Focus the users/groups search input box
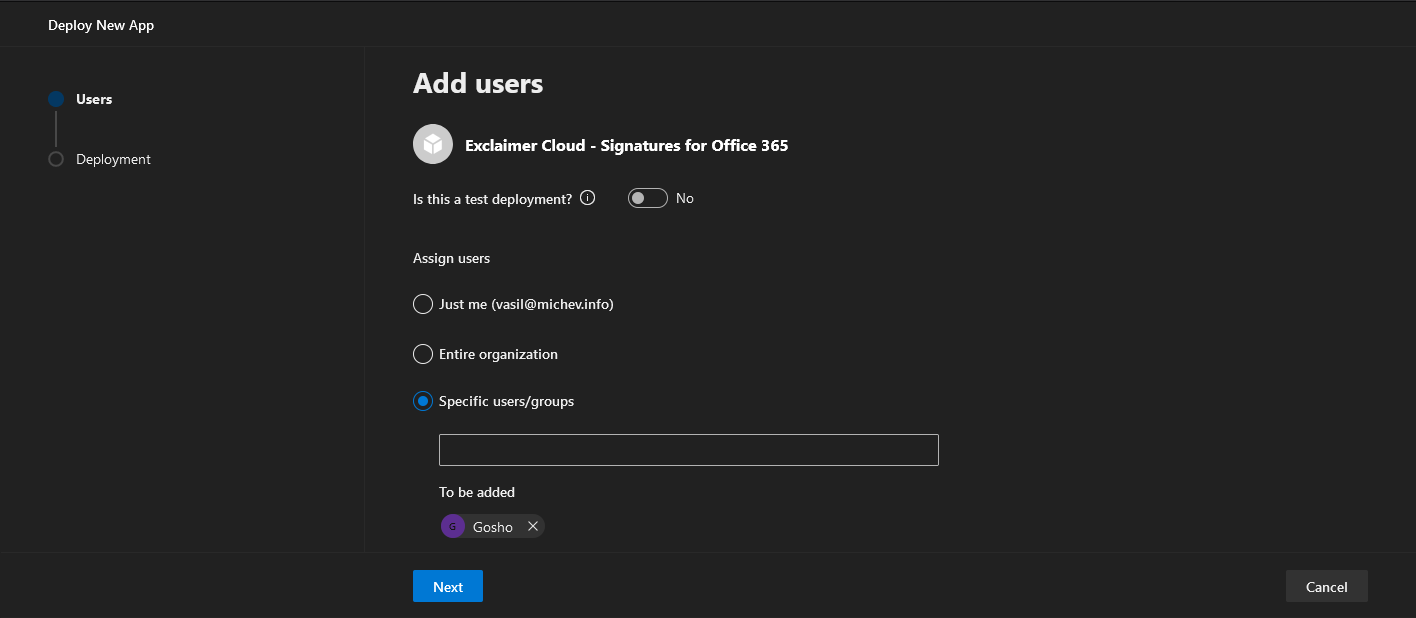The image size is (1416, 618). click(x=688, y=450)
